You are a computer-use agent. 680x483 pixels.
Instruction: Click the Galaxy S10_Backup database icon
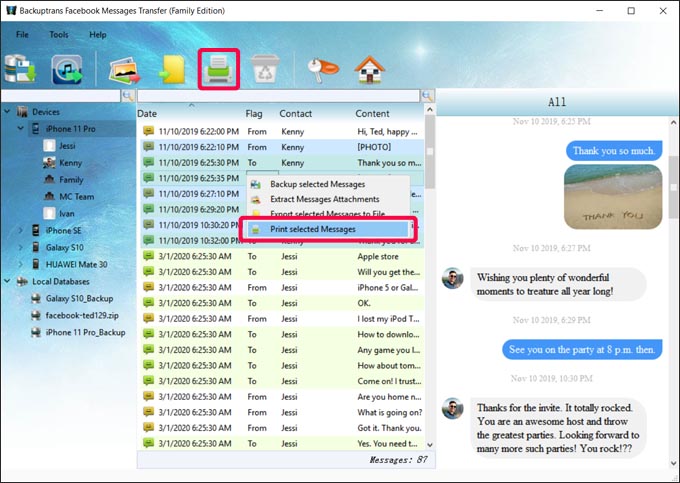point(36,298)
